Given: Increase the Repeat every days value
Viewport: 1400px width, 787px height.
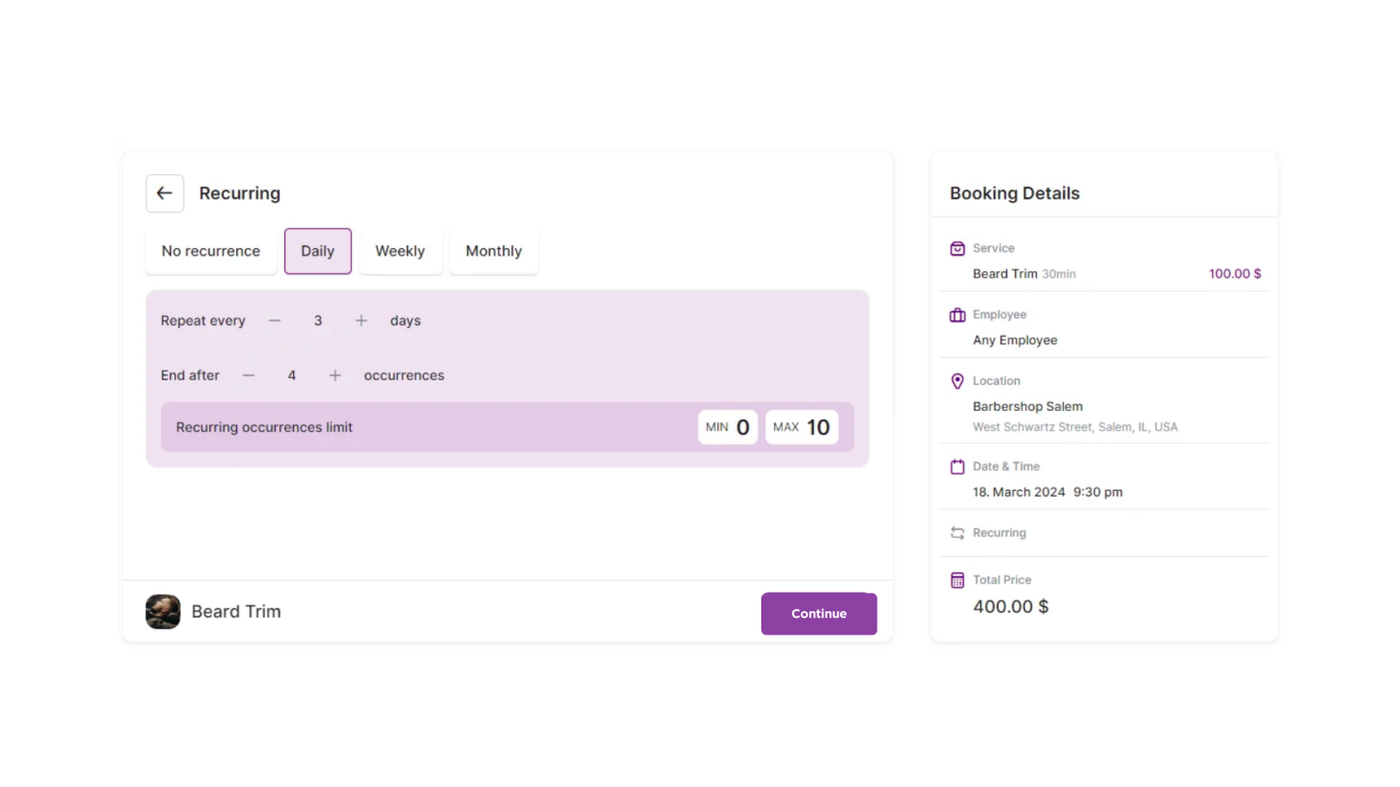Looking at the screenshot, I should tap(361, 321).
